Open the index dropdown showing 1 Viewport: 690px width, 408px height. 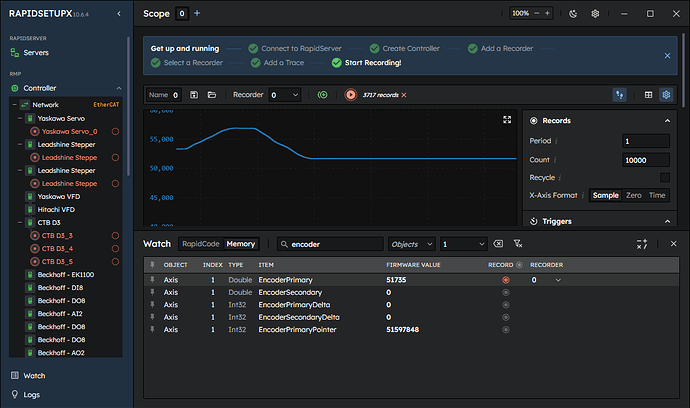point(463,244)
